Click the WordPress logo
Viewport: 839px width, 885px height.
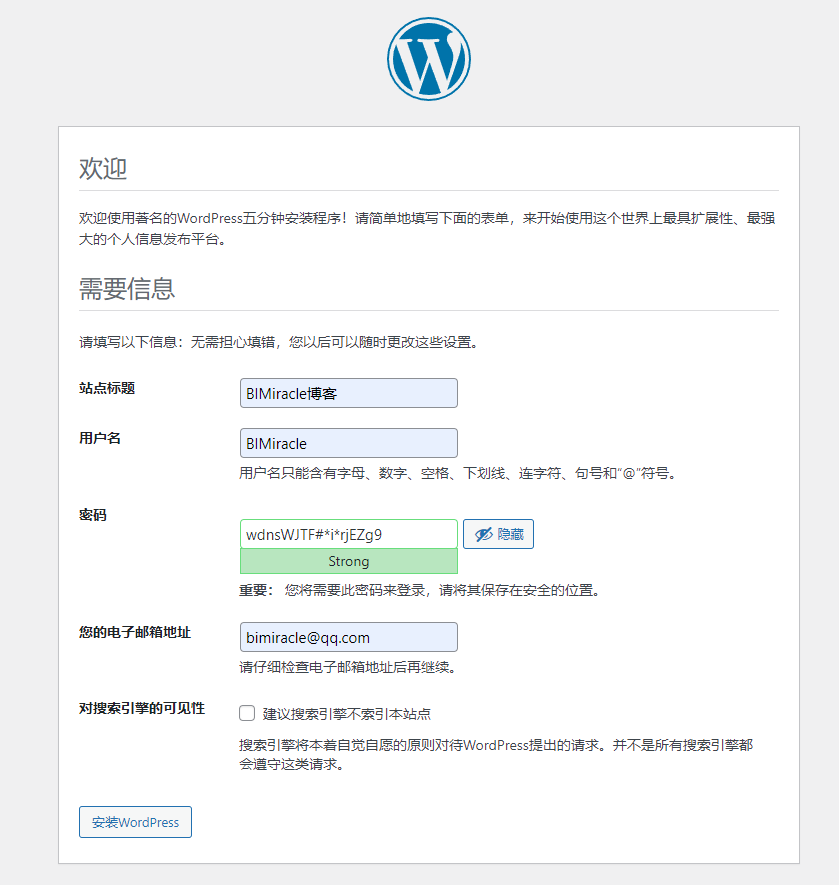click(x=429, y=59)
